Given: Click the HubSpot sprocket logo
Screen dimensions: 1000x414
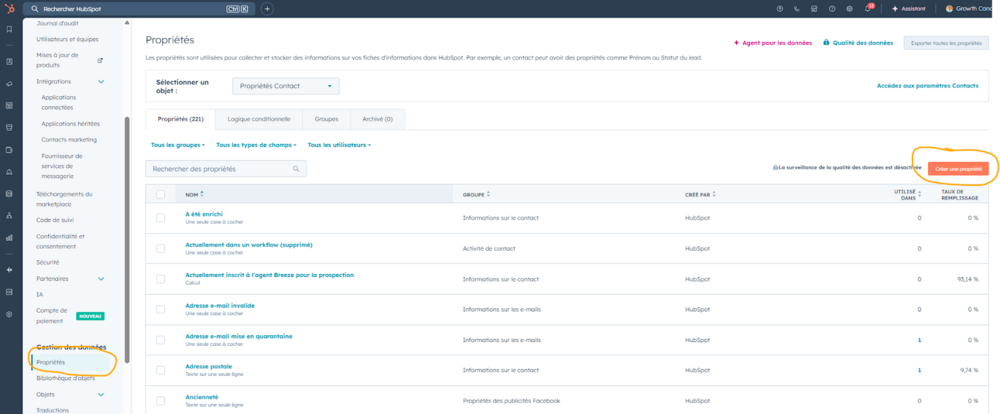Looking at the screenshot, I should point(9,9).
